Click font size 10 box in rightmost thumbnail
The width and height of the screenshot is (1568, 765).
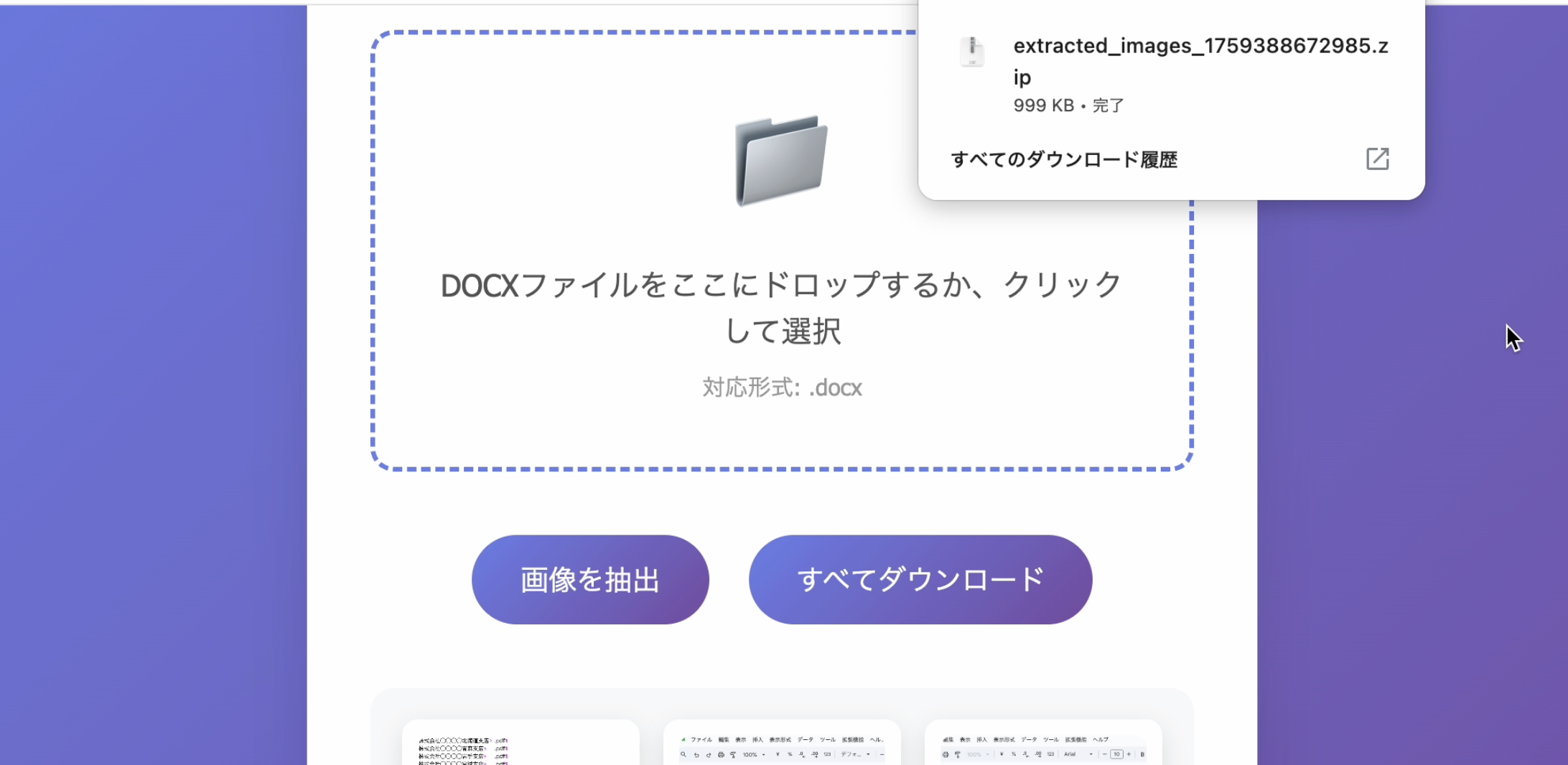1116,754
